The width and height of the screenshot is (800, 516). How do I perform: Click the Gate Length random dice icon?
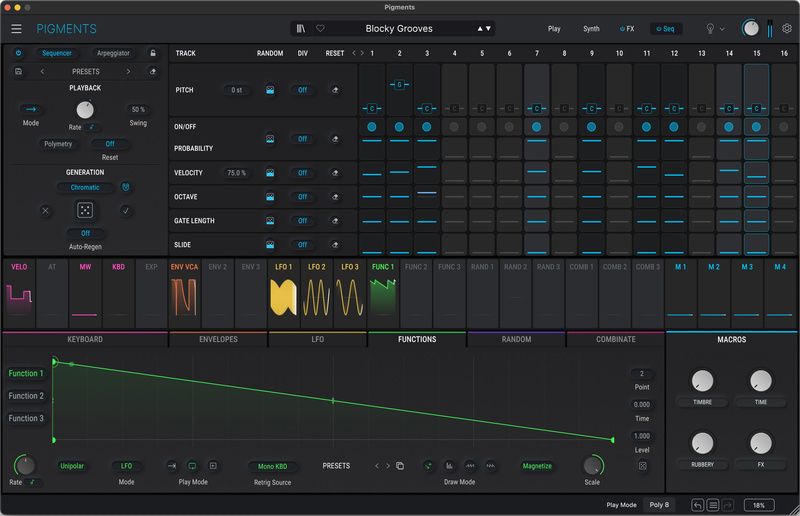270,221
